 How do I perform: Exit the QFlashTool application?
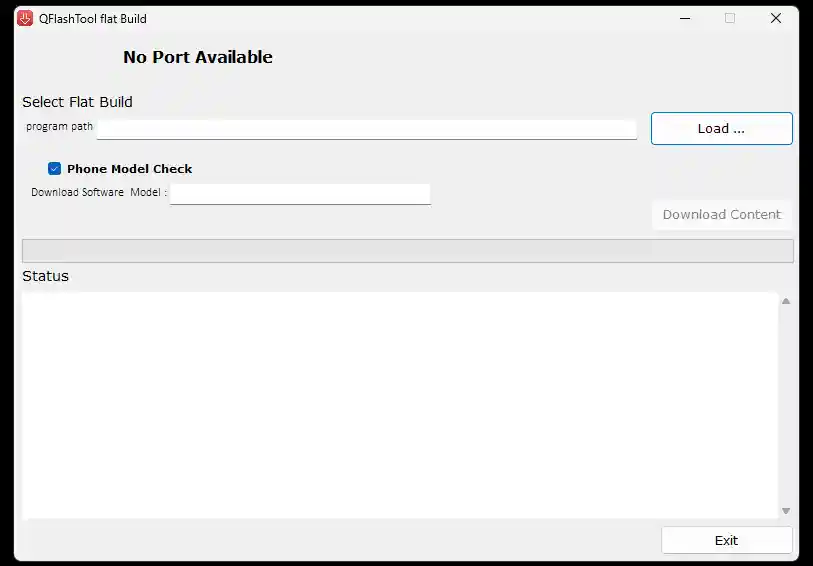pyautogui.click(x=726, y=541)
